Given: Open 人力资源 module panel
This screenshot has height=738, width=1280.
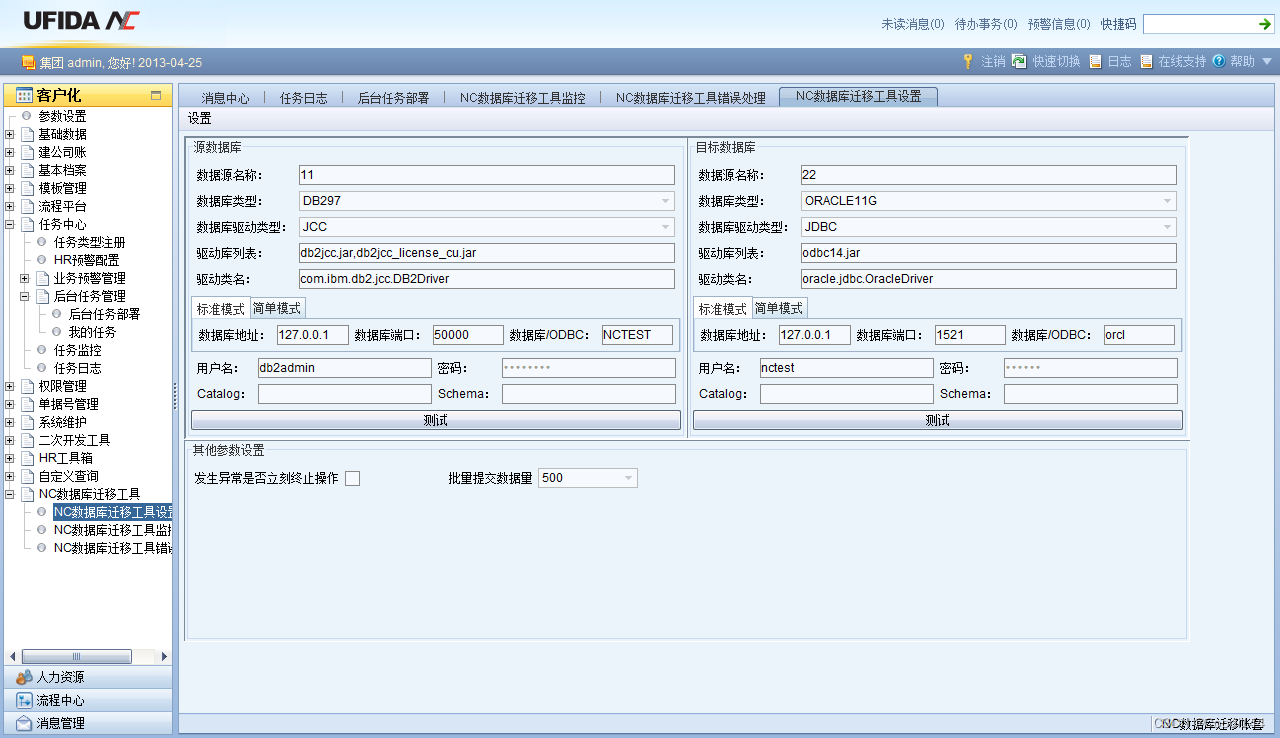Looking at the screenshot, I should 88,677.
